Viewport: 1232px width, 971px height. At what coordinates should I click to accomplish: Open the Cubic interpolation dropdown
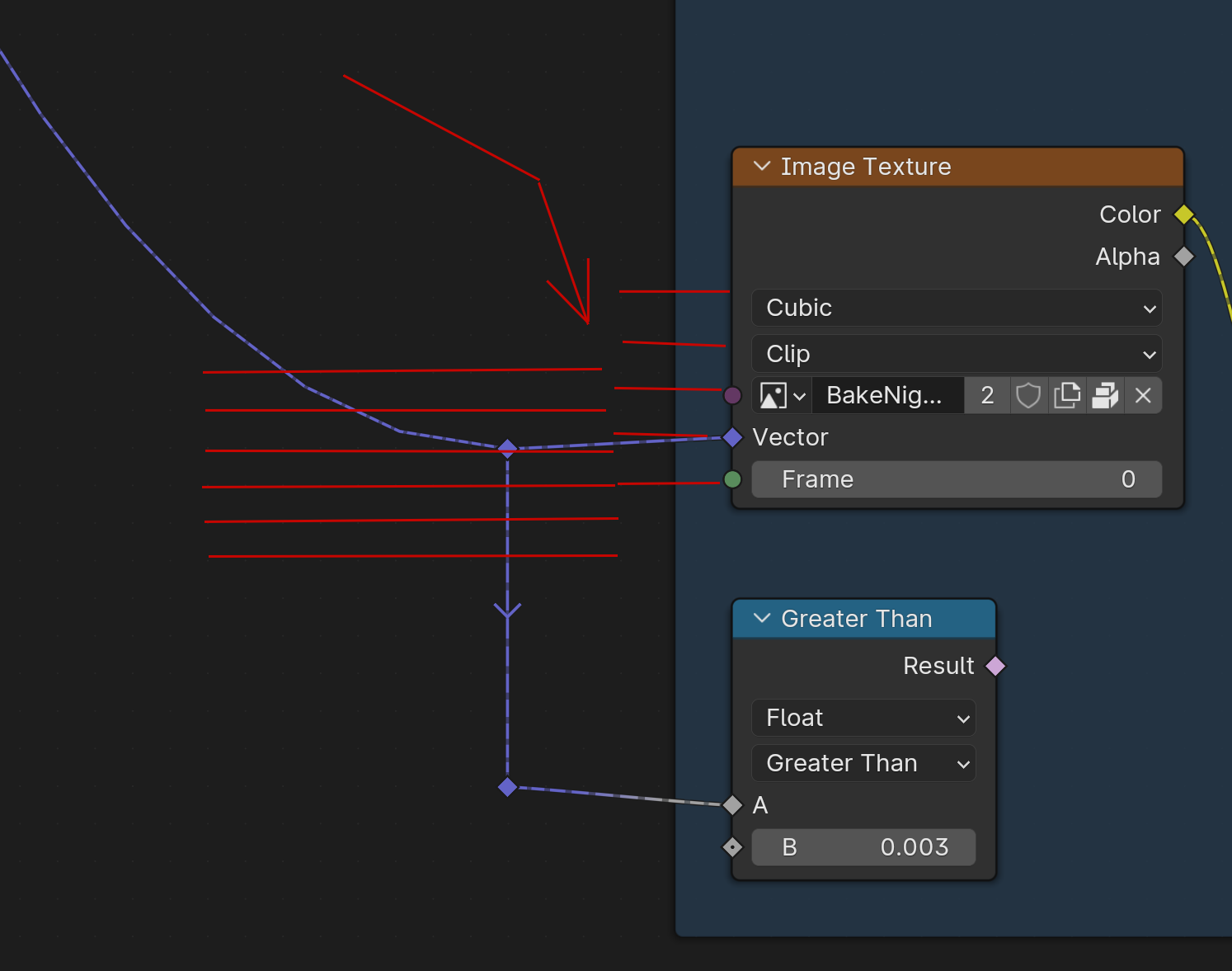(957, 308)
